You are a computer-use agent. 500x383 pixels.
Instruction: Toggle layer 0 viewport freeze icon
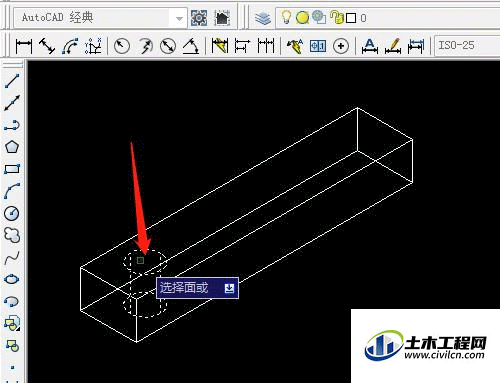click(x=319, y=17)
